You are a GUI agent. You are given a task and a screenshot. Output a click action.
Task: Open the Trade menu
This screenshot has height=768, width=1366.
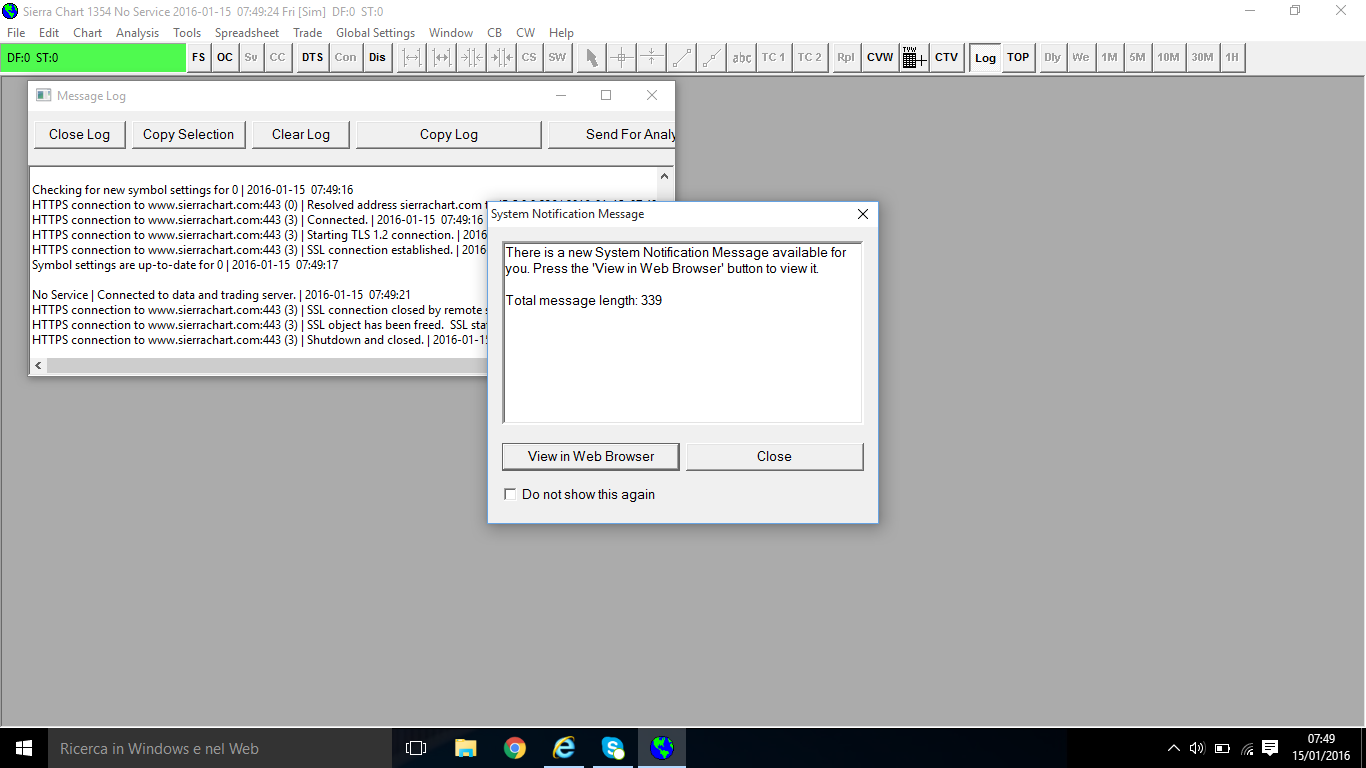(307, 33)
